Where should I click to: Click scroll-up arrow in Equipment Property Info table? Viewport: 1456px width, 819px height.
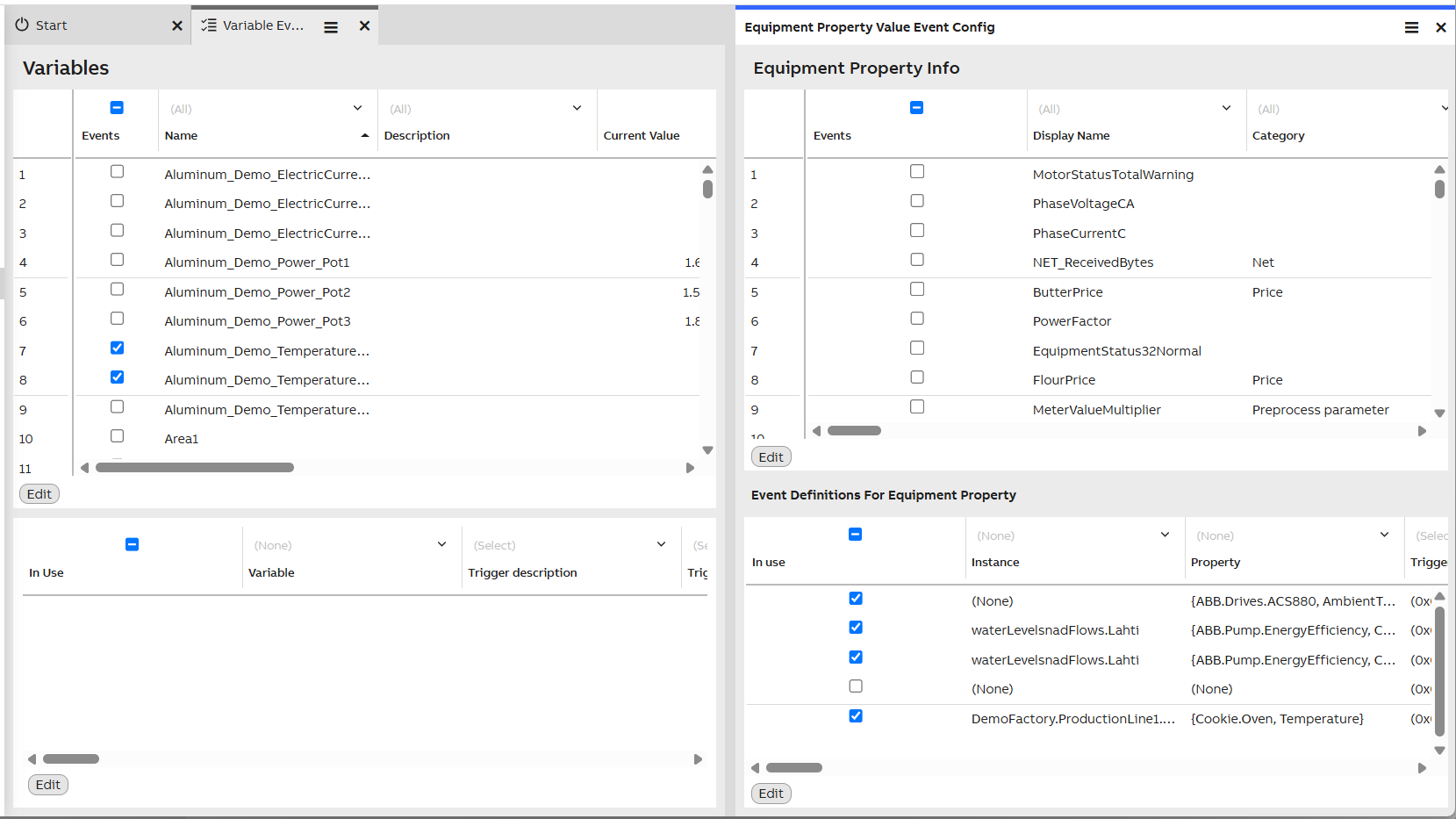(x=1439, y=169)
